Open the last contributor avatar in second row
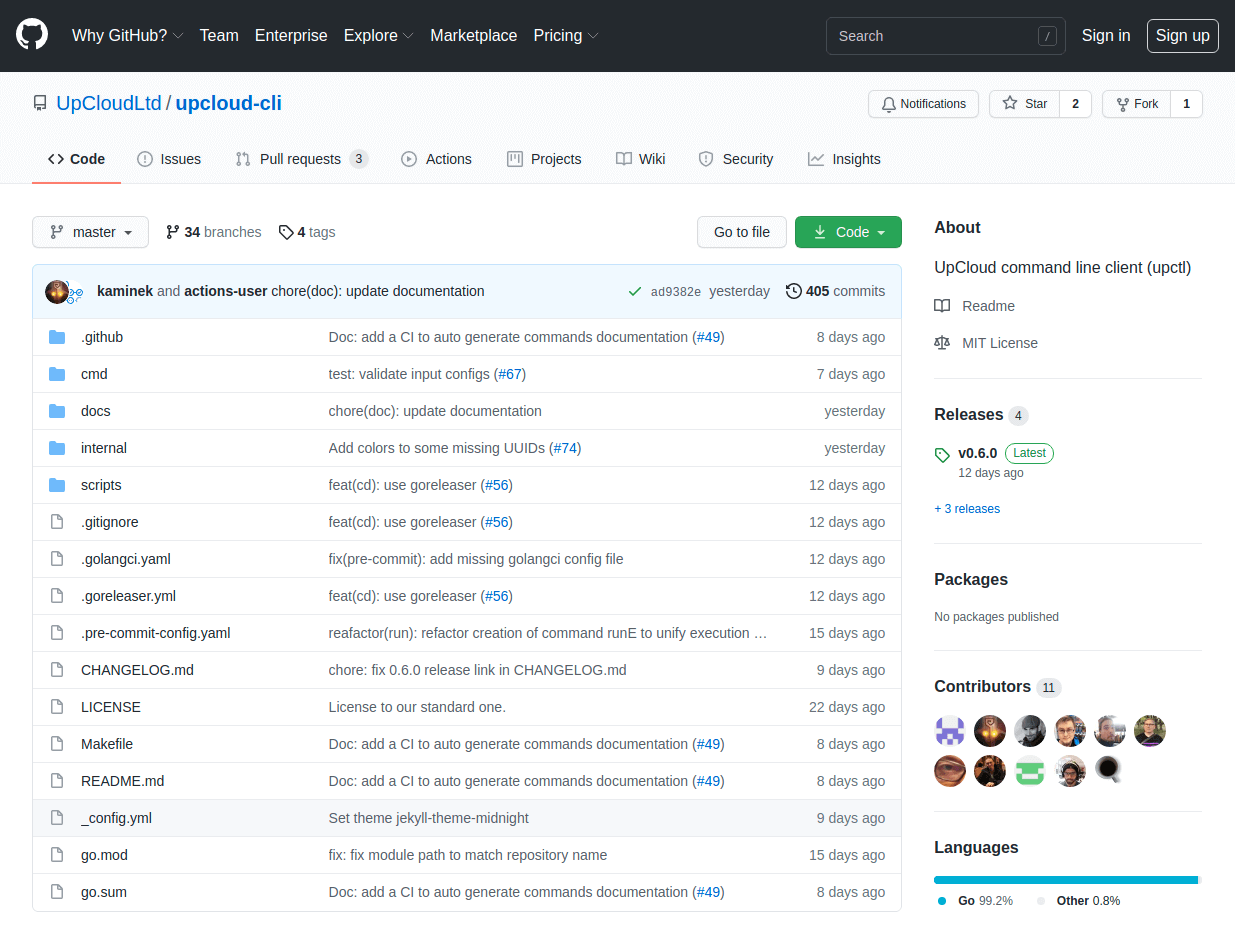Viewport: 1235px width, 925px height. point(1110,771)
